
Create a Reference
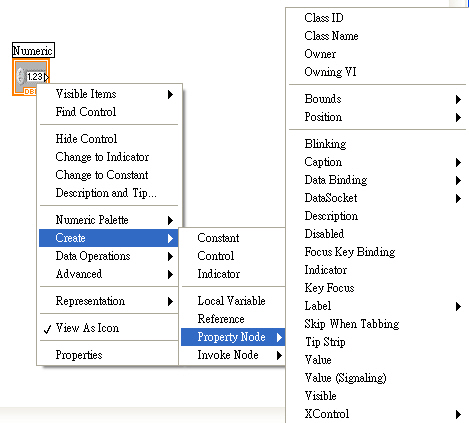click(233, 319)
